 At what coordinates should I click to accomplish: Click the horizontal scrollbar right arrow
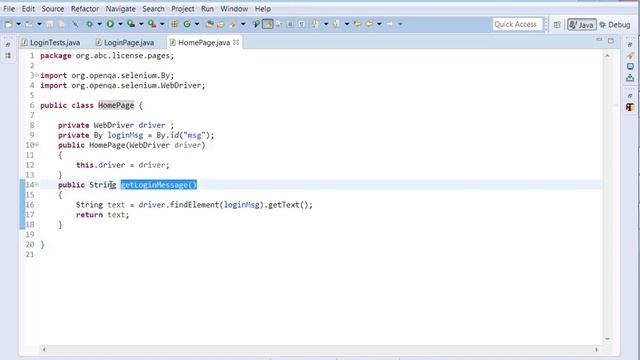point(596,349)
